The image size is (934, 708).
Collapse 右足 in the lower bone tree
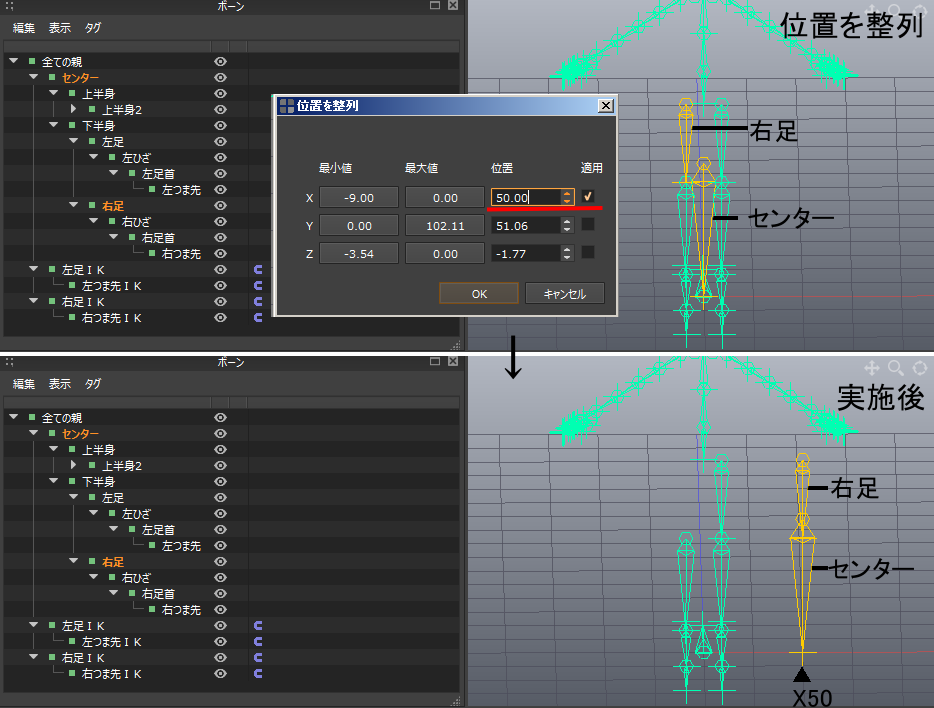point(74,561)
